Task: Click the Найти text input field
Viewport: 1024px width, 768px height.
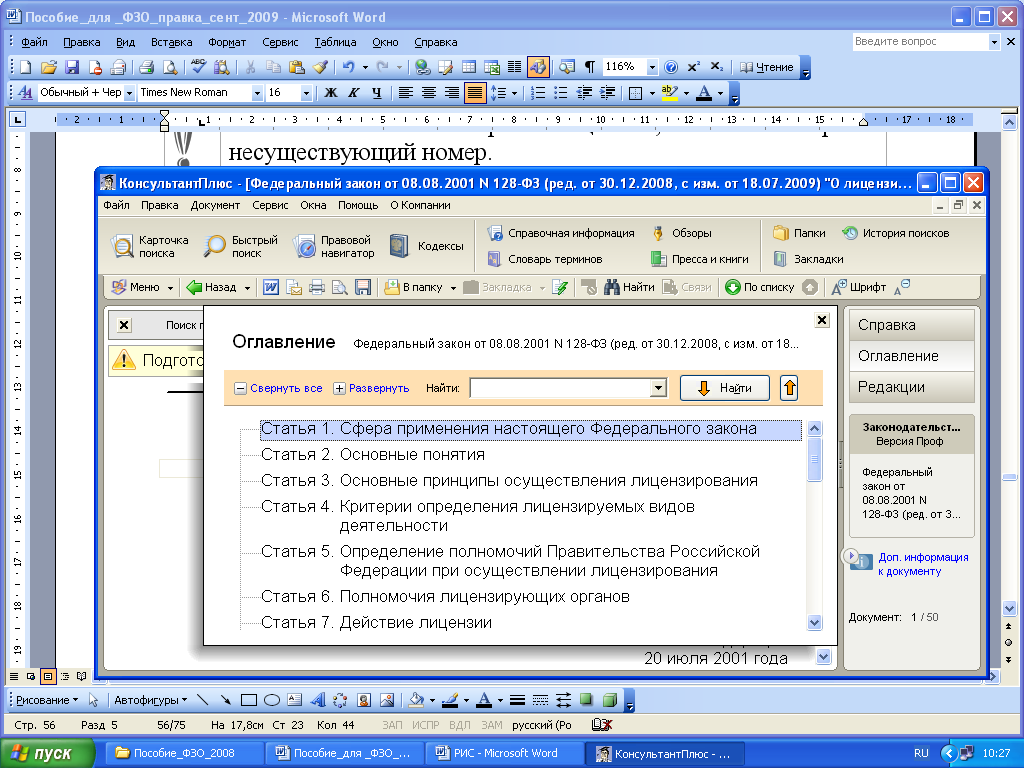Action: click(x=561, y=388)
